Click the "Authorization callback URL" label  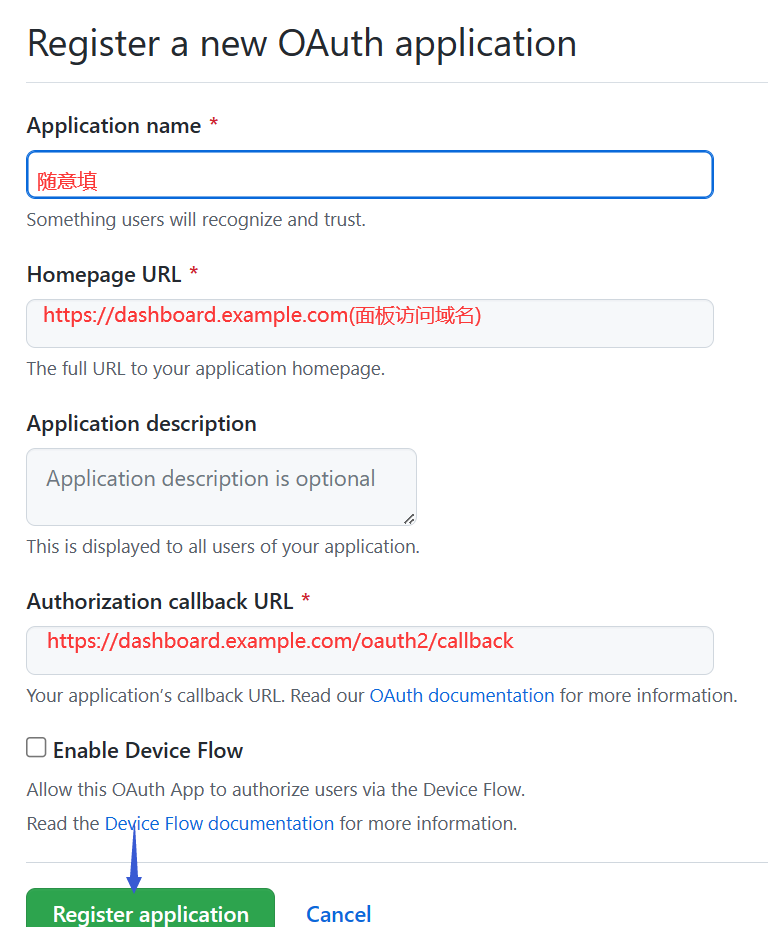pyautogui.click(x=160, y=601)
